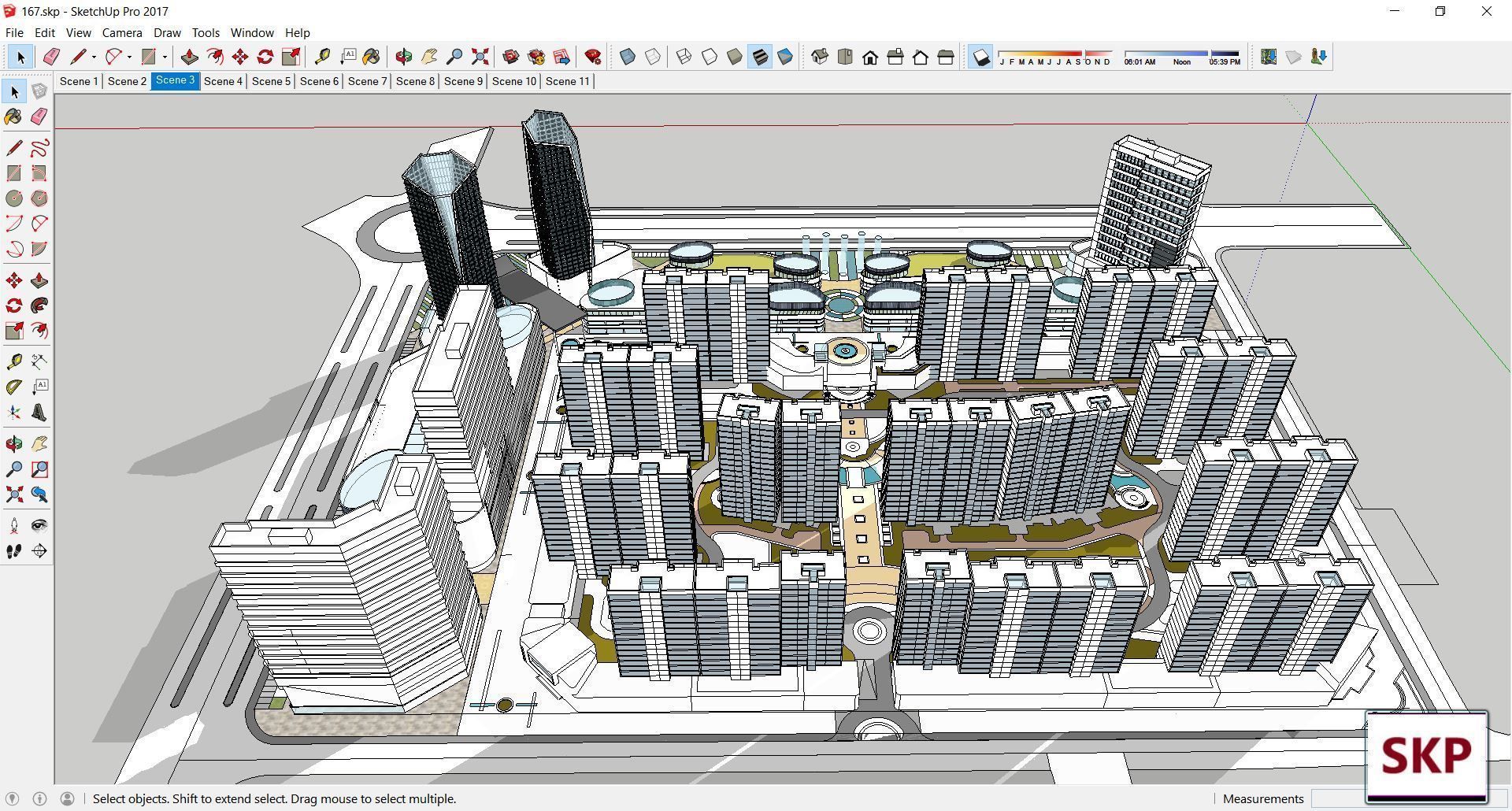This screenshot has width=1512, height=811.
Task: Expand the Line tool dropdown arrow
Action: coord(94,57)
